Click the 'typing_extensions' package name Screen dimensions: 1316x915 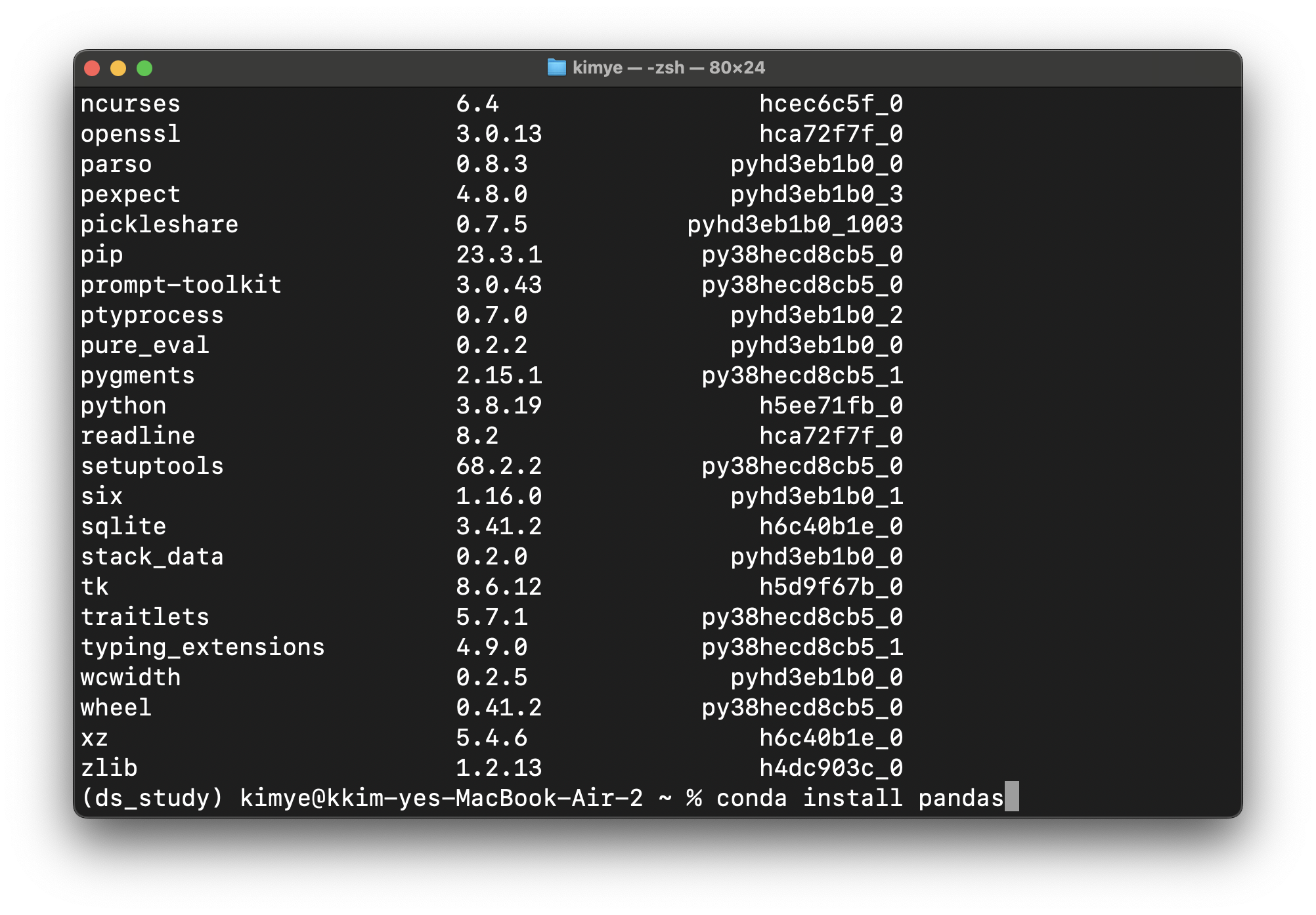coord(202,647)
